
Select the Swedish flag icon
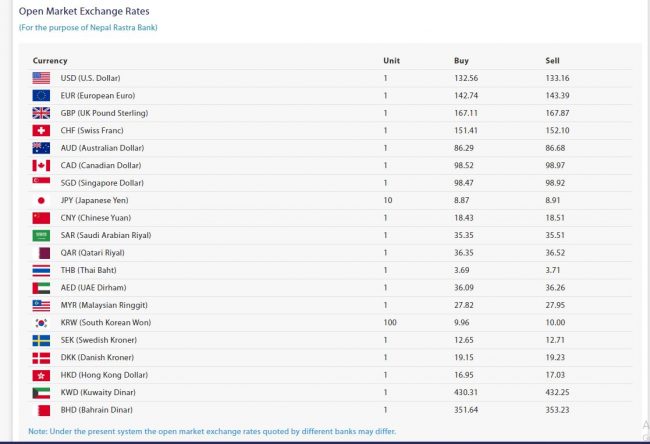[41, 340]
